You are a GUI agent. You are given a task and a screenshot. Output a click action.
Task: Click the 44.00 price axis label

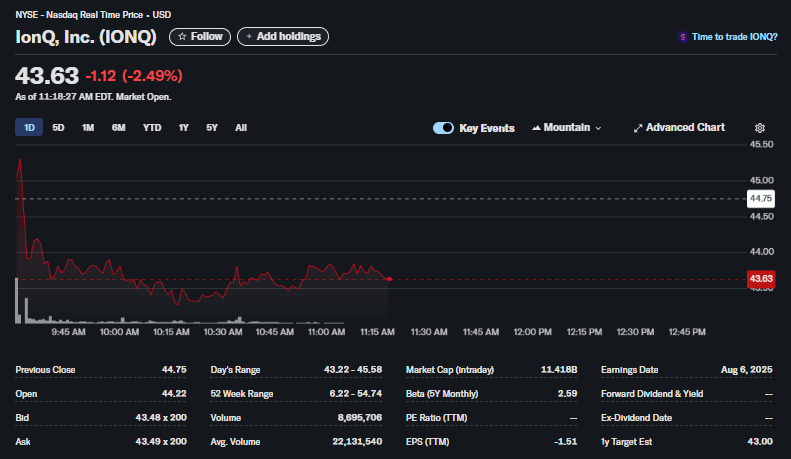click(761, 252)
